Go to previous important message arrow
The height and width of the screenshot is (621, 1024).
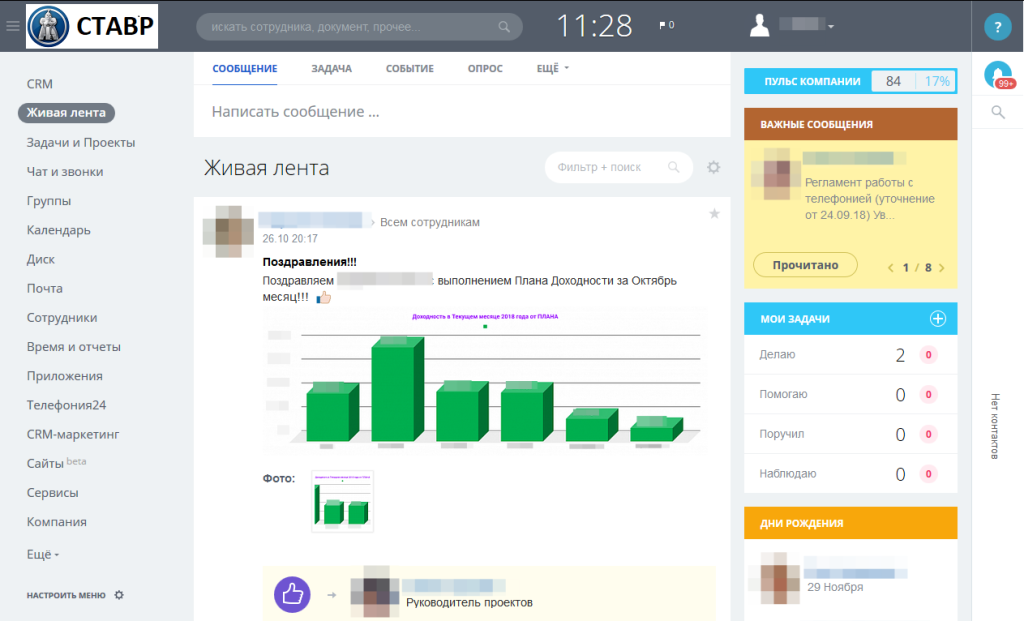click(890, 268)
